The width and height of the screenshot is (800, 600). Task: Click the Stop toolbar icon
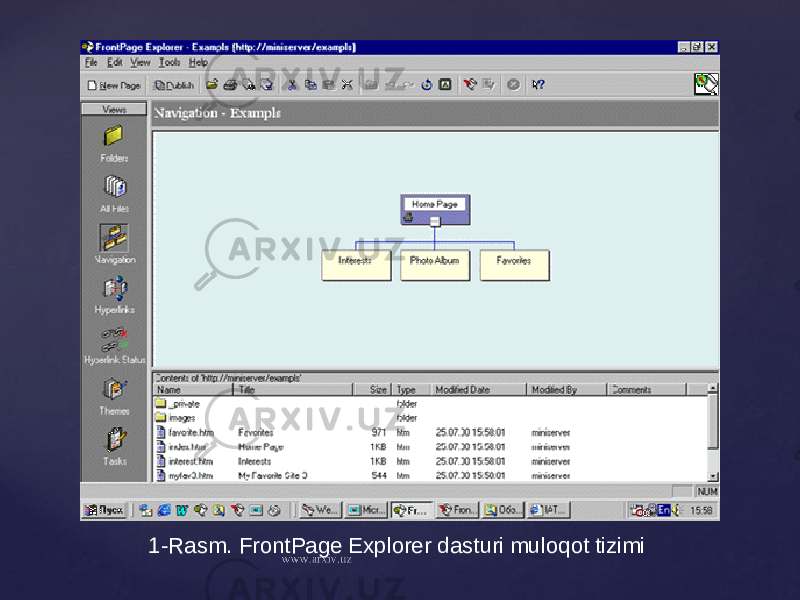click(513, 85)
